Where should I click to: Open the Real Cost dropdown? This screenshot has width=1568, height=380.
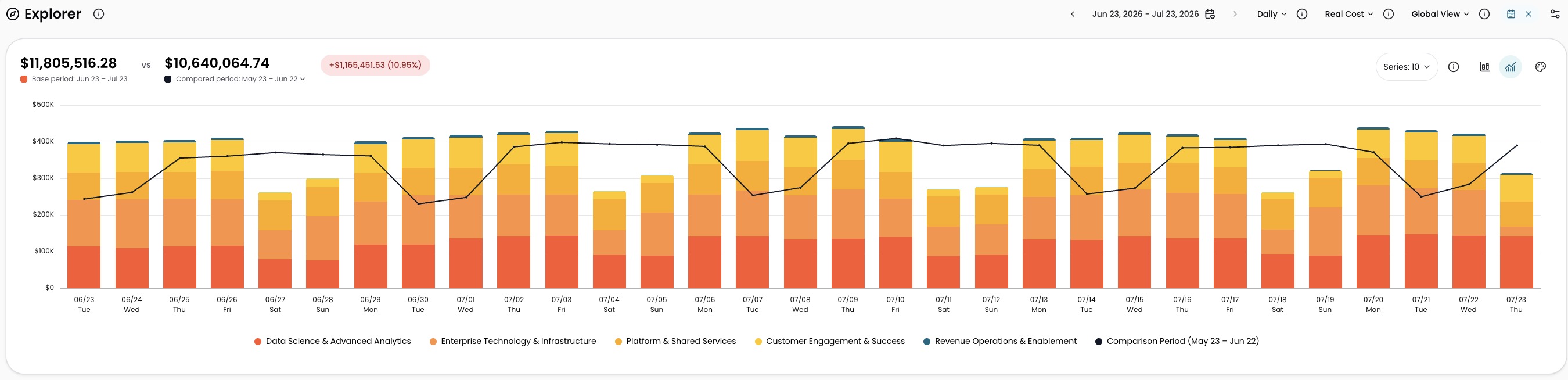point(1349,14)
